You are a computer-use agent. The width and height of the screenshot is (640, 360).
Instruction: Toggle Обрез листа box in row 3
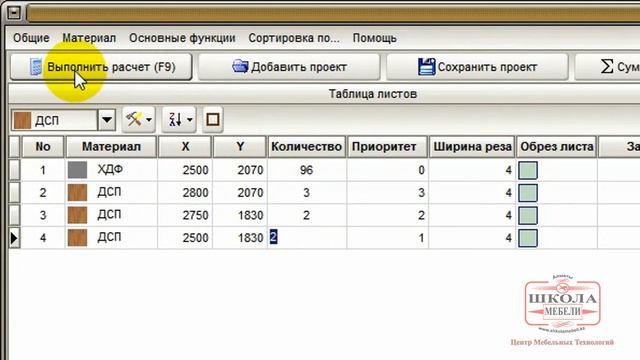[x=528, y=215]
